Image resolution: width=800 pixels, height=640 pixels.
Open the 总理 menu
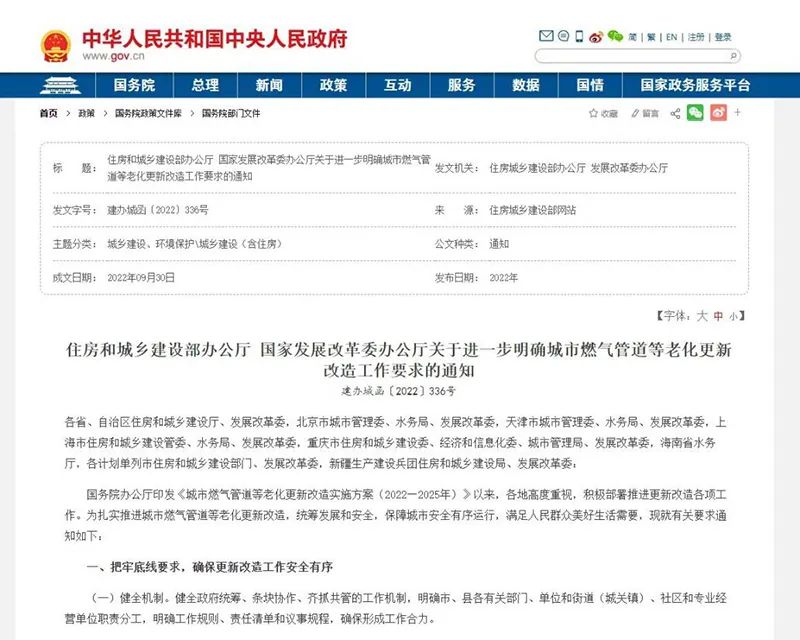(205, 85)
